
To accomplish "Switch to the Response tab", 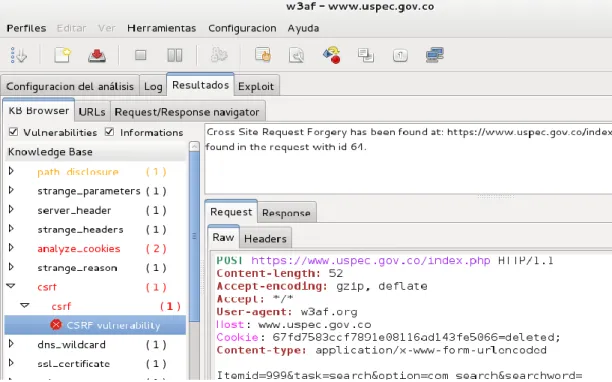I will pos(286,213).
